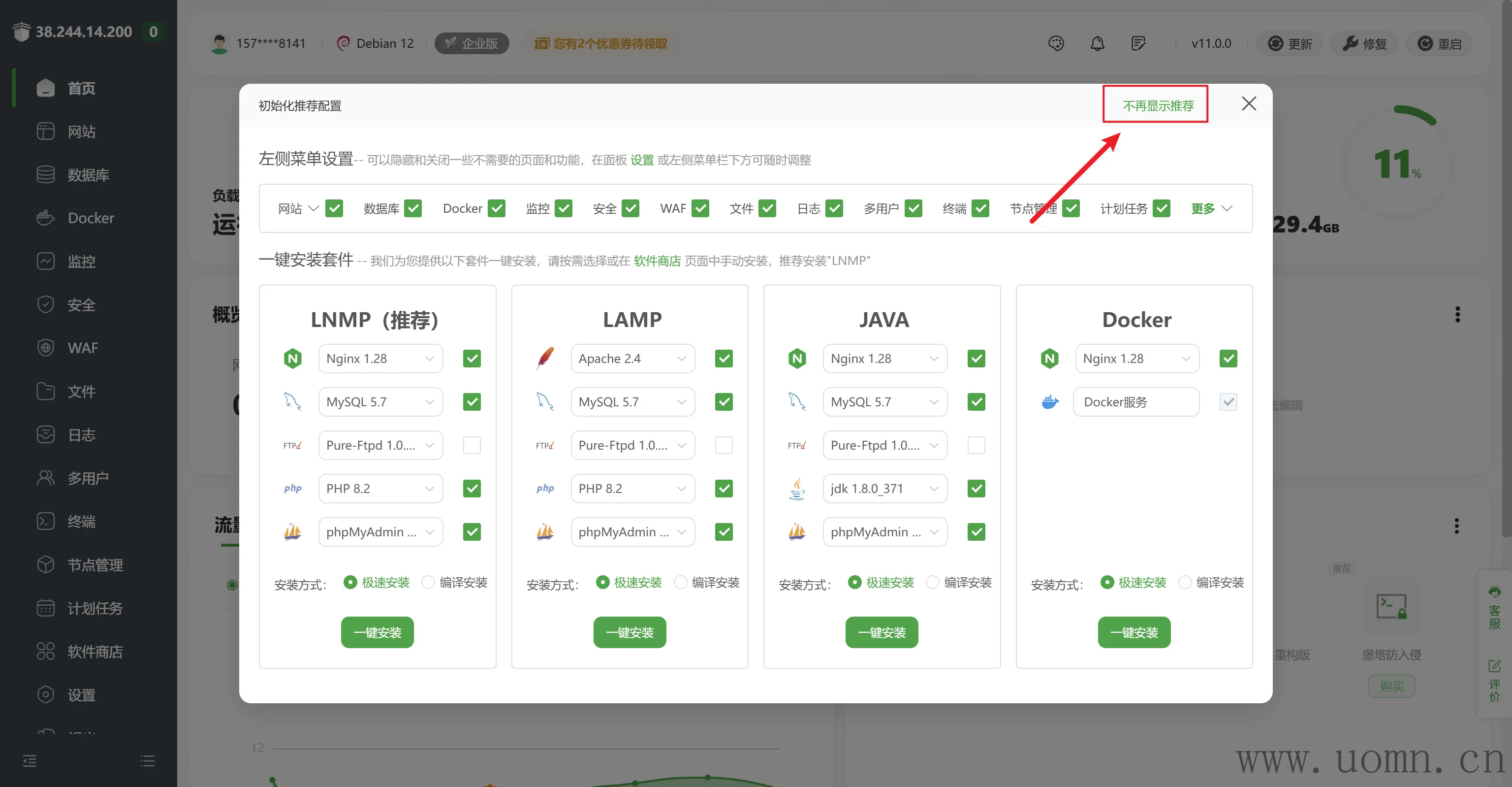Open the theme palette icon
Image resolution: width=1512 pixels, height=787 pixels.
[x=1056, y=43]
